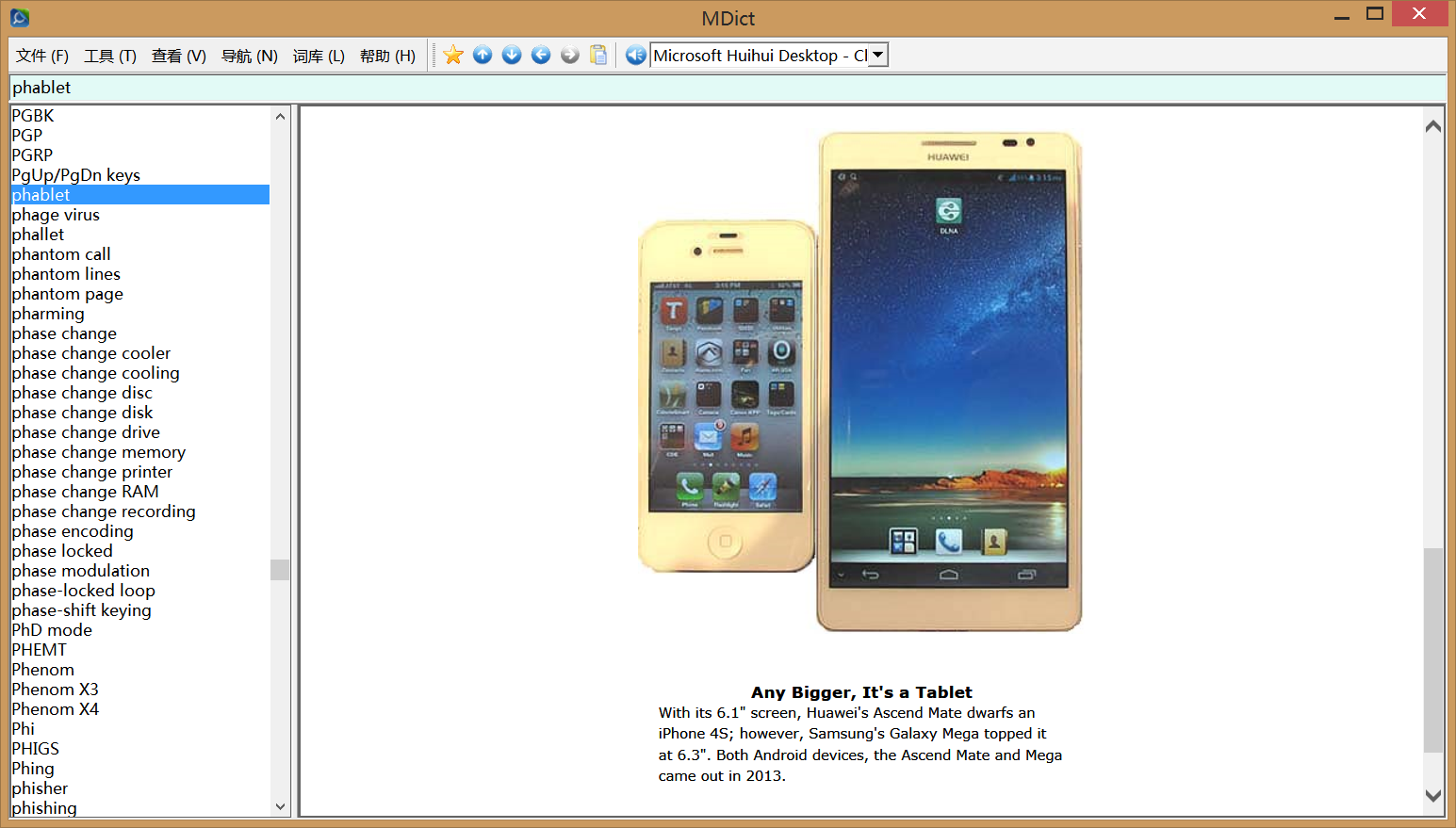Select 'phase change cooling' entry

96,373
